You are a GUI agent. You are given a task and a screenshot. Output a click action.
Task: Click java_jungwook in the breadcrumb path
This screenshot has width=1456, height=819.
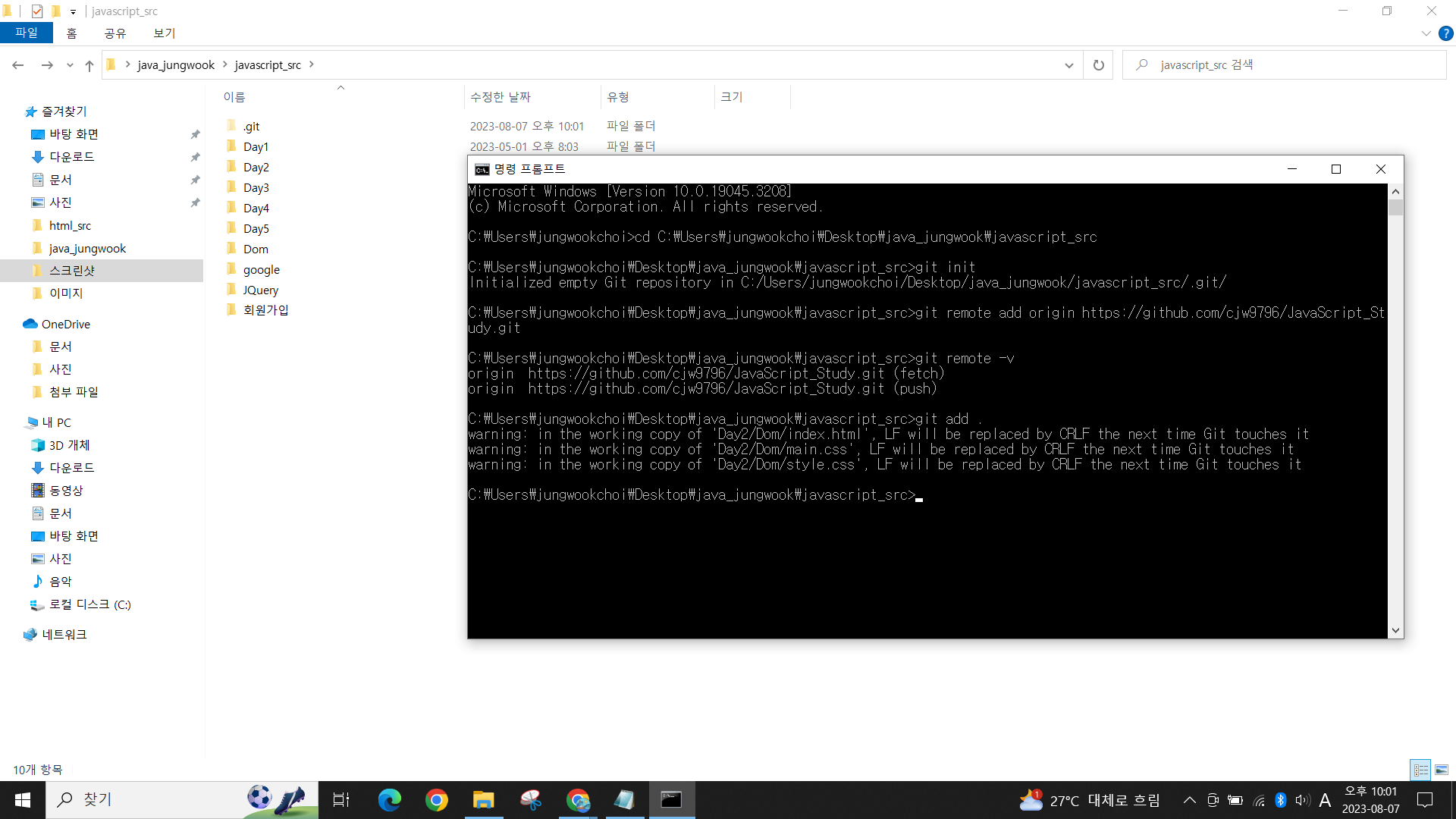(x=176, y=65)
